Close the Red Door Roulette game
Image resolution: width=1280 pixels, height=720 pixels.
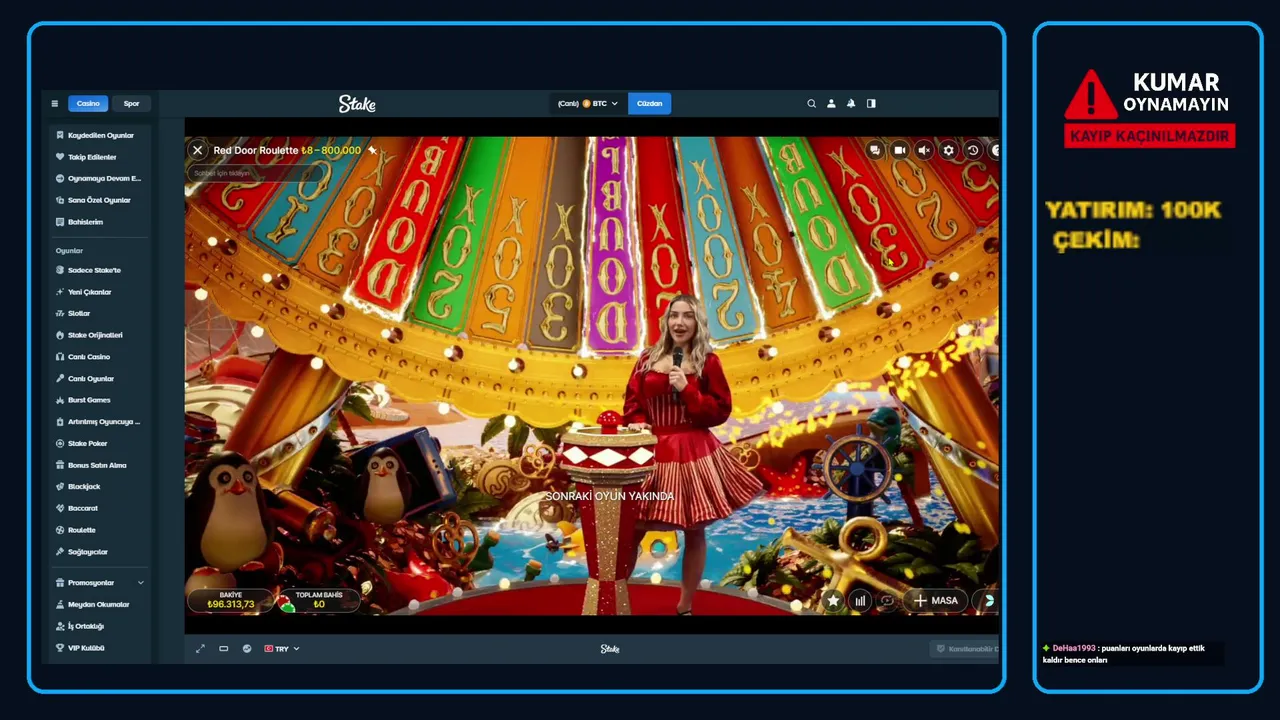pos(197,150)
